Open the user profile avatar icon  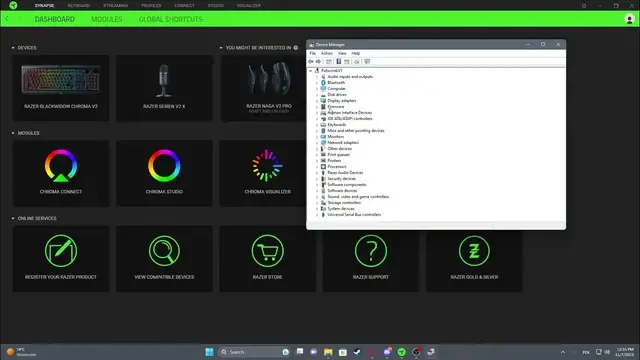pyautogui.click(x=629, y=19)
